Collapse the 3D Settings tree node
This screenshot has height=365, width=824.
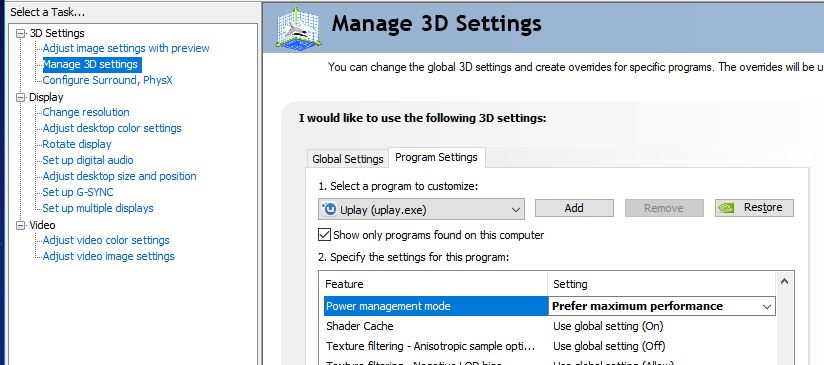coord(21,33)
